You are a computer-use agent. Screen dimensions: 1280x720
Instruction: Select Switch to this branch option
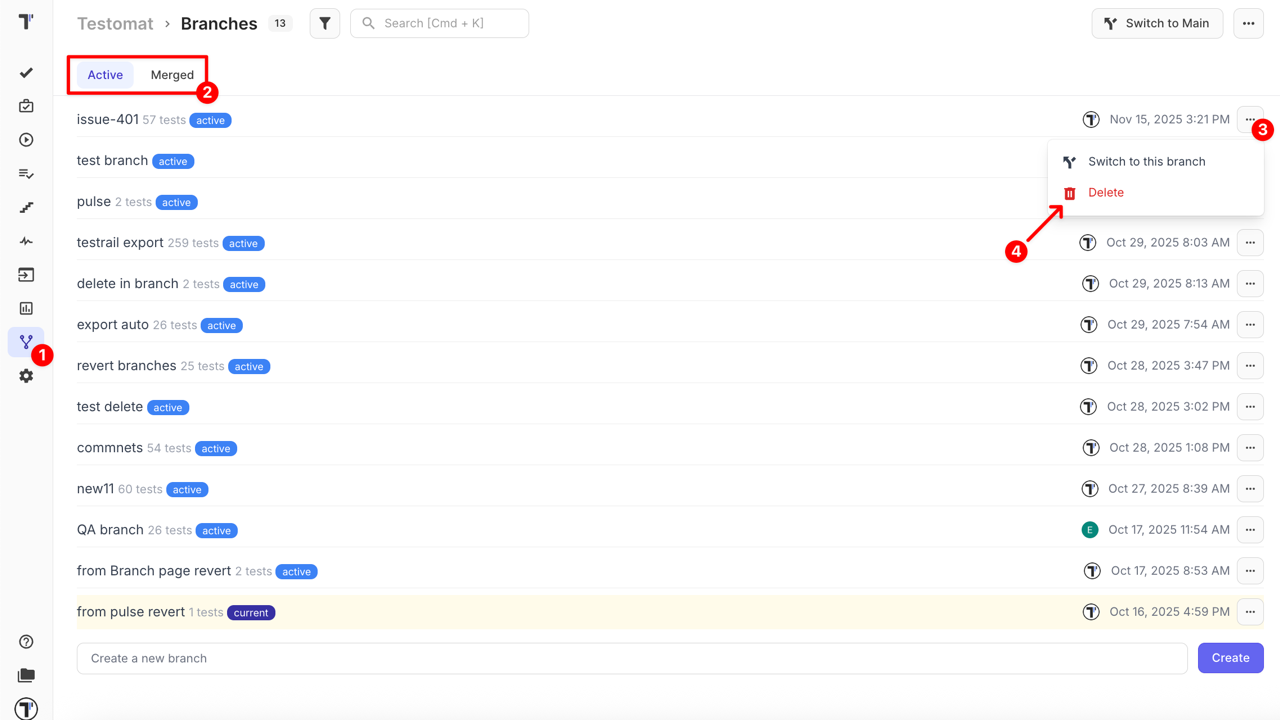(x=1146, y=162)
